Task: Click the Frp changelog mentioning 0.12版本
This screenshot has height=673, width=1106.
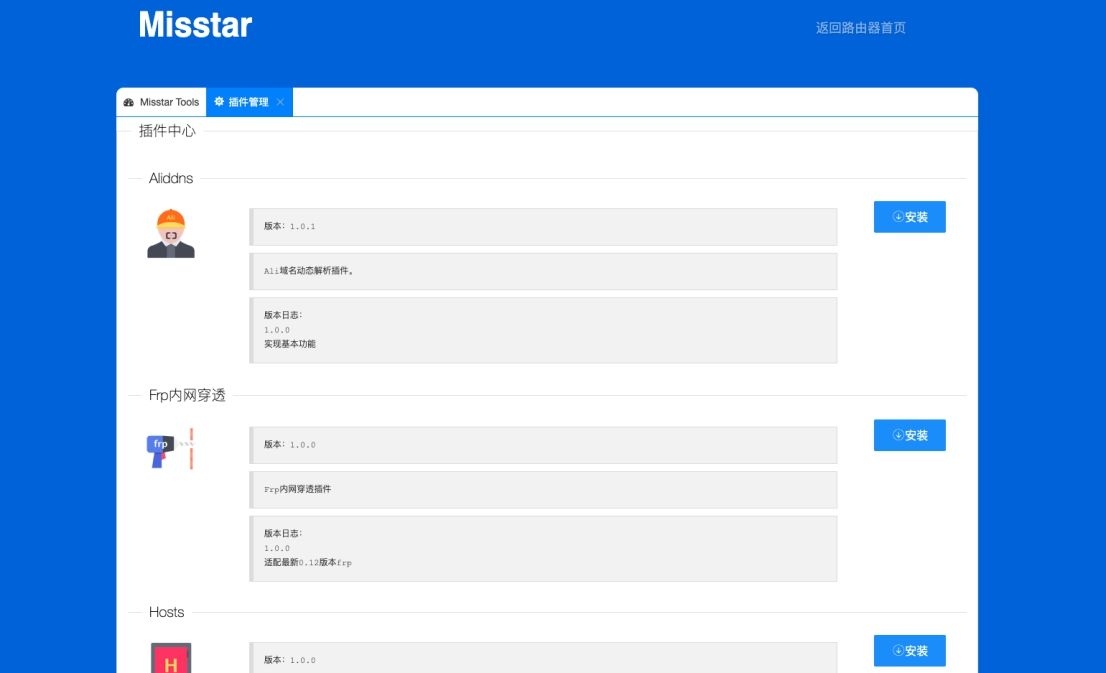Action: click(x=543, y=548)
